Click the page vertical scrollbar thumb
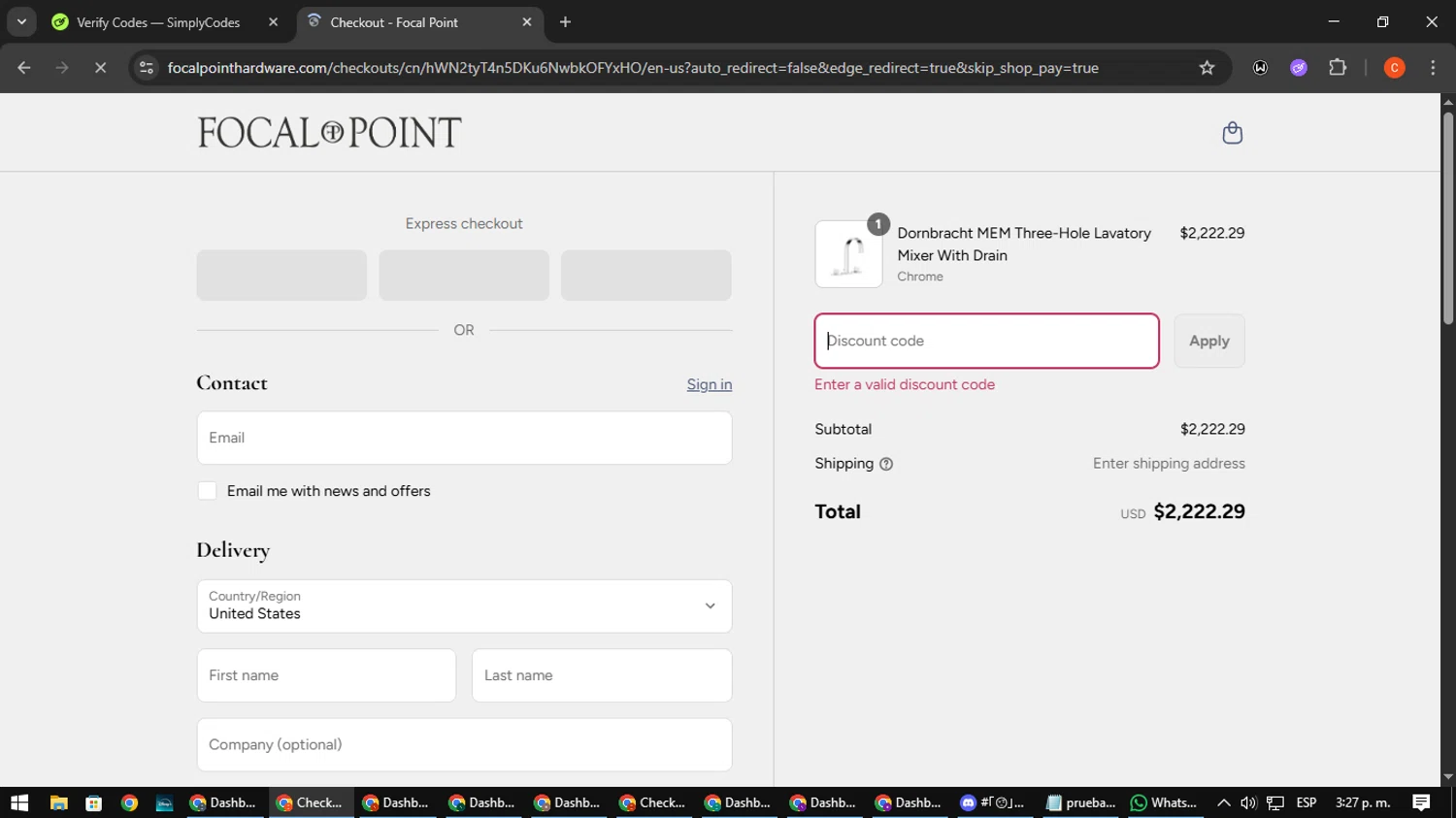Image resolution: width=1456 pixels, height=818 pixels. [1448, 218]
